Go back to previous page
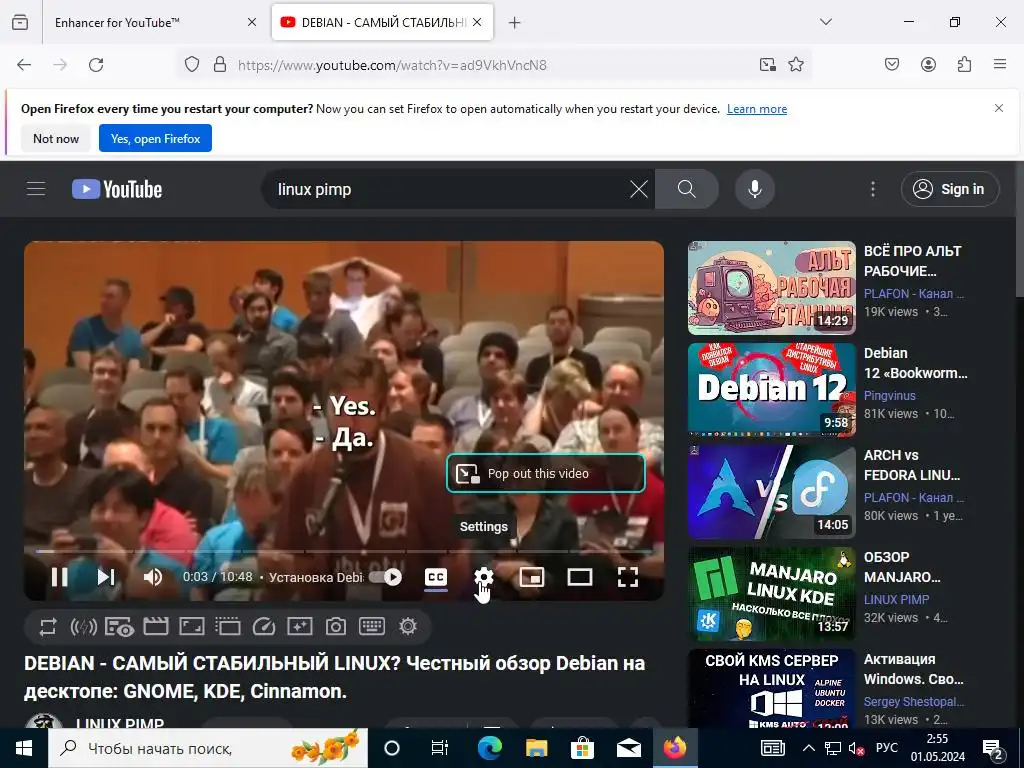 click(24, 65)
